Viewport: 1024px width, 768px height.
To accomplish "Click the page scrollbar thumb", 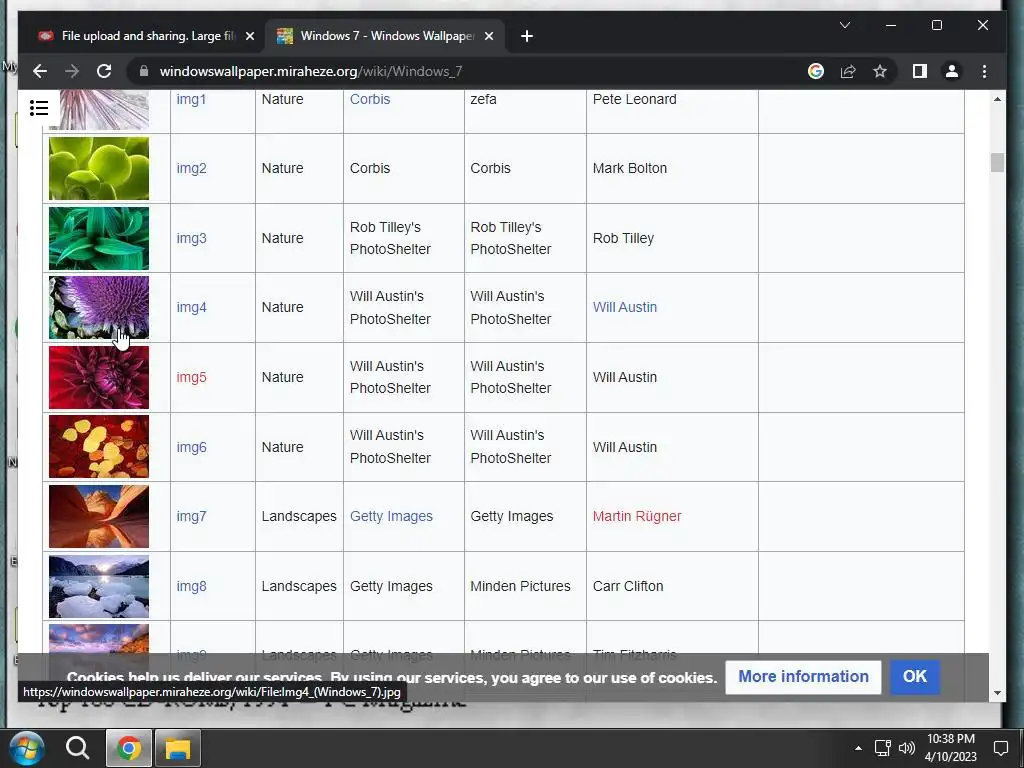I will click(x=997, y=162).
